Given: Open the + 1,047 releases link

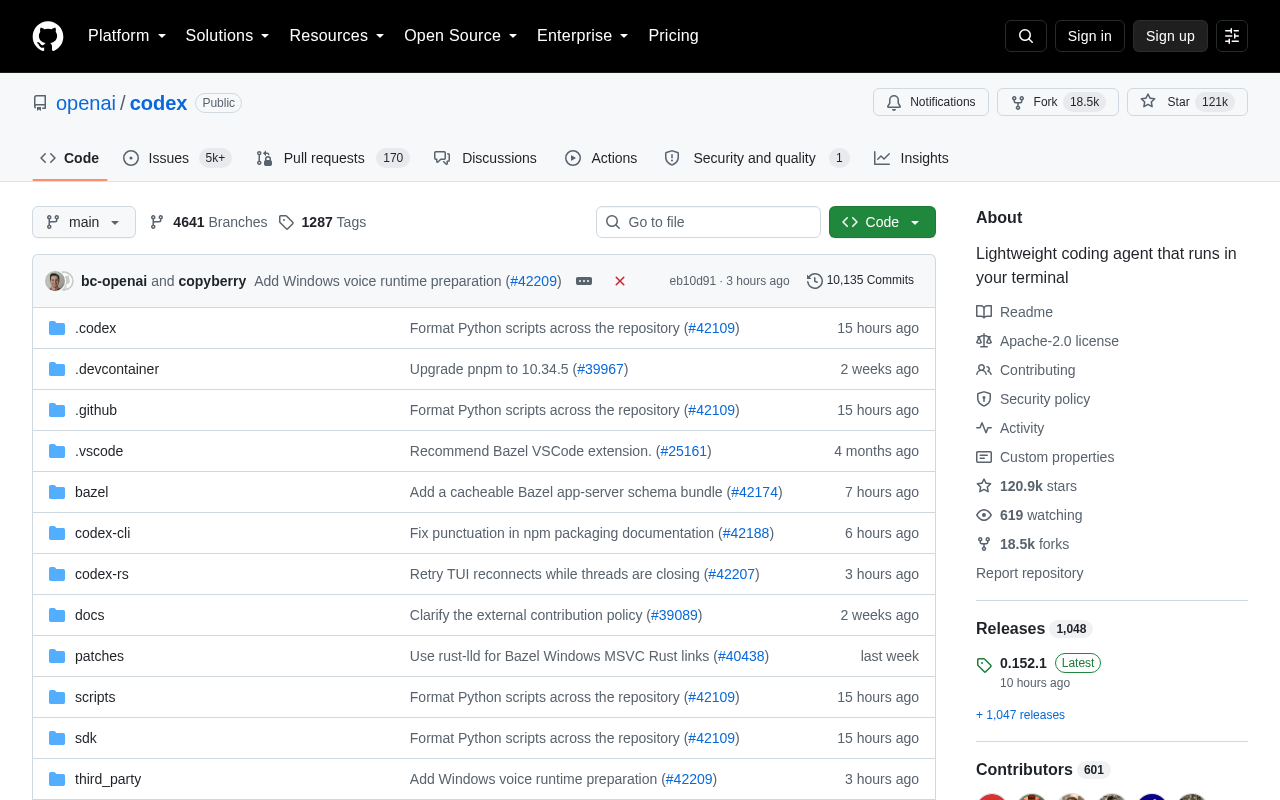Looking at the screenshot, I should (1020, 715).
